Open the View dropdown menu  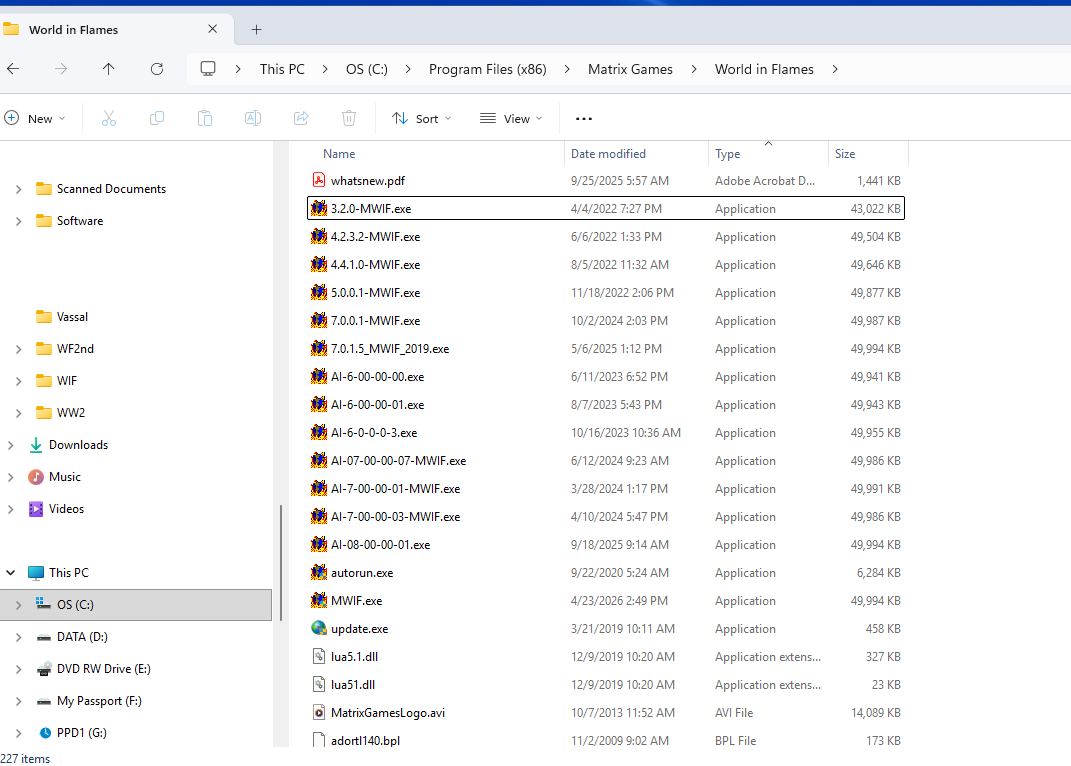[x=511, y=118]
